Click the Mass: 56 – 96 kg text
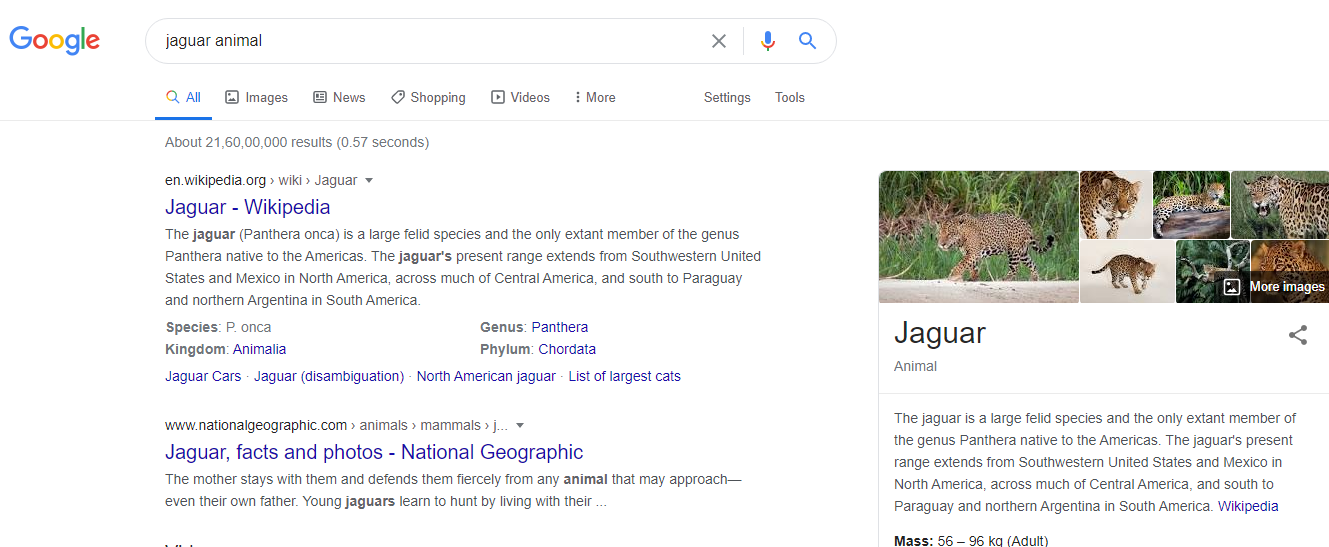This screenshot has width=1329, height=547. (x=971, y=541)
